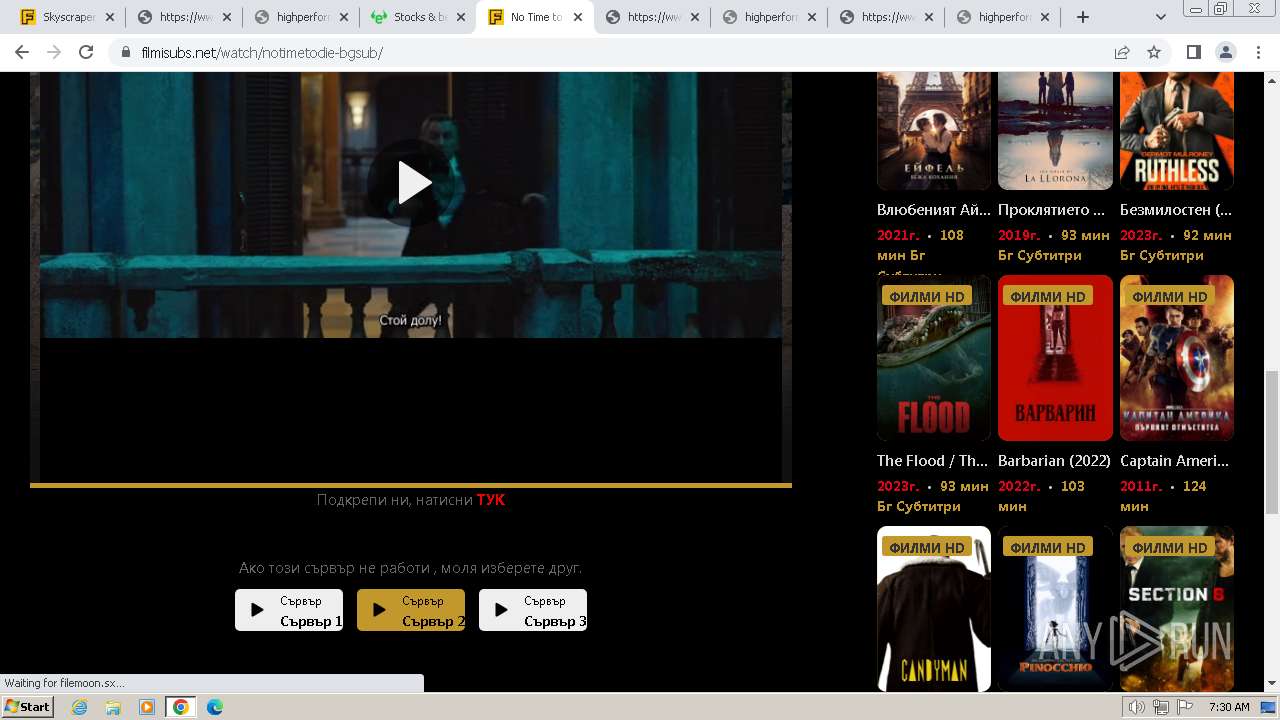Open the Варварин movie poster
Viewport: 1280px width, 720px height.
click(x=1055, y=358)
